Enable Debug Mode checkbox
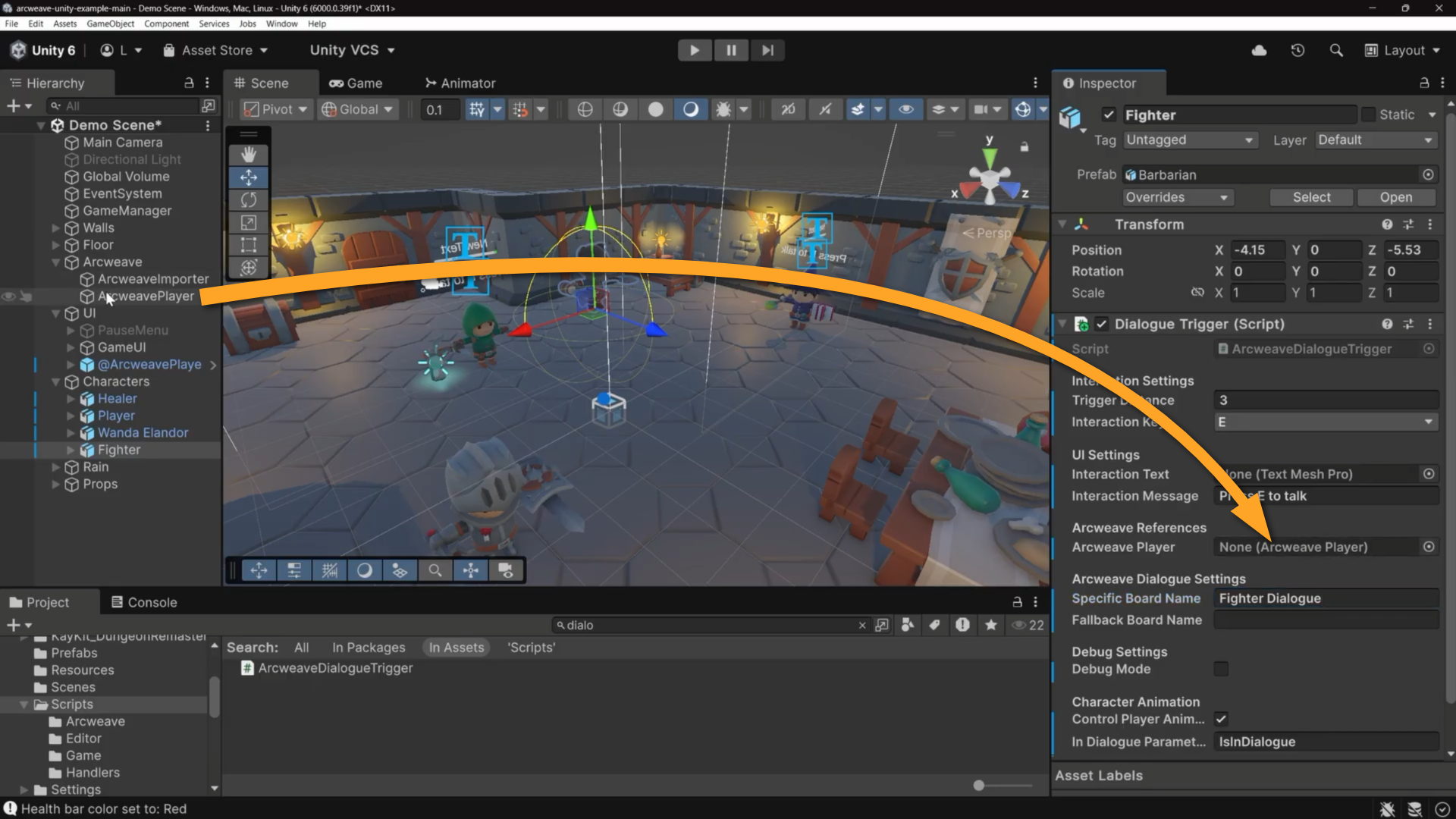Image resolution: width=1456 pixels, height=819 pixels. (x=1221, y=669)
